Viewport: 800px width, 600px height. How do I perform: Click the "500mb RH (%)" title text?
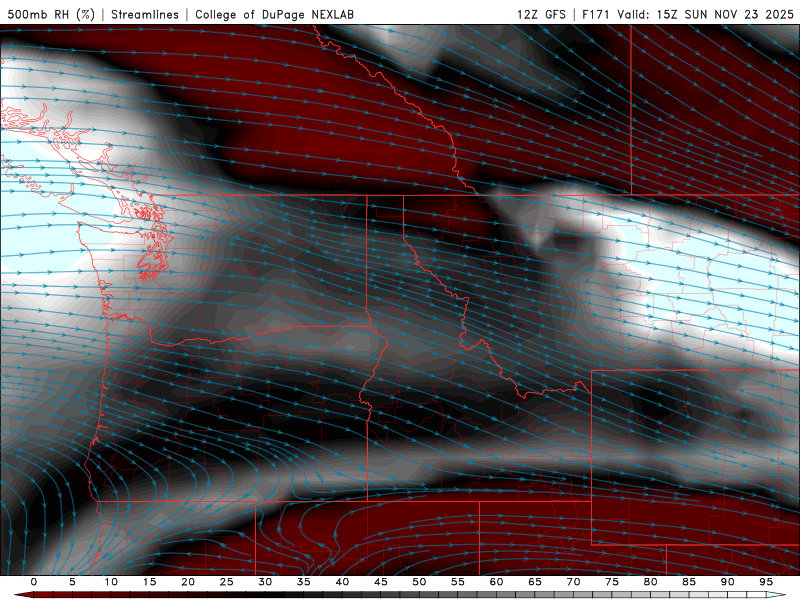pos(51,14)
